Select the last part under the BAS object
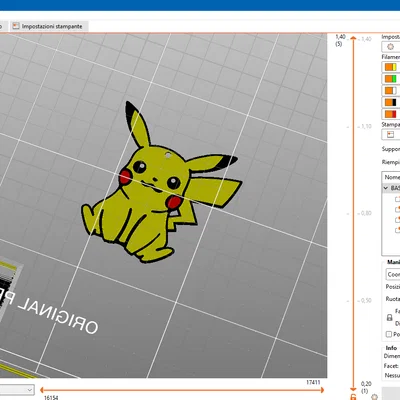Viewport: 400px width, 400px height. 397,230
